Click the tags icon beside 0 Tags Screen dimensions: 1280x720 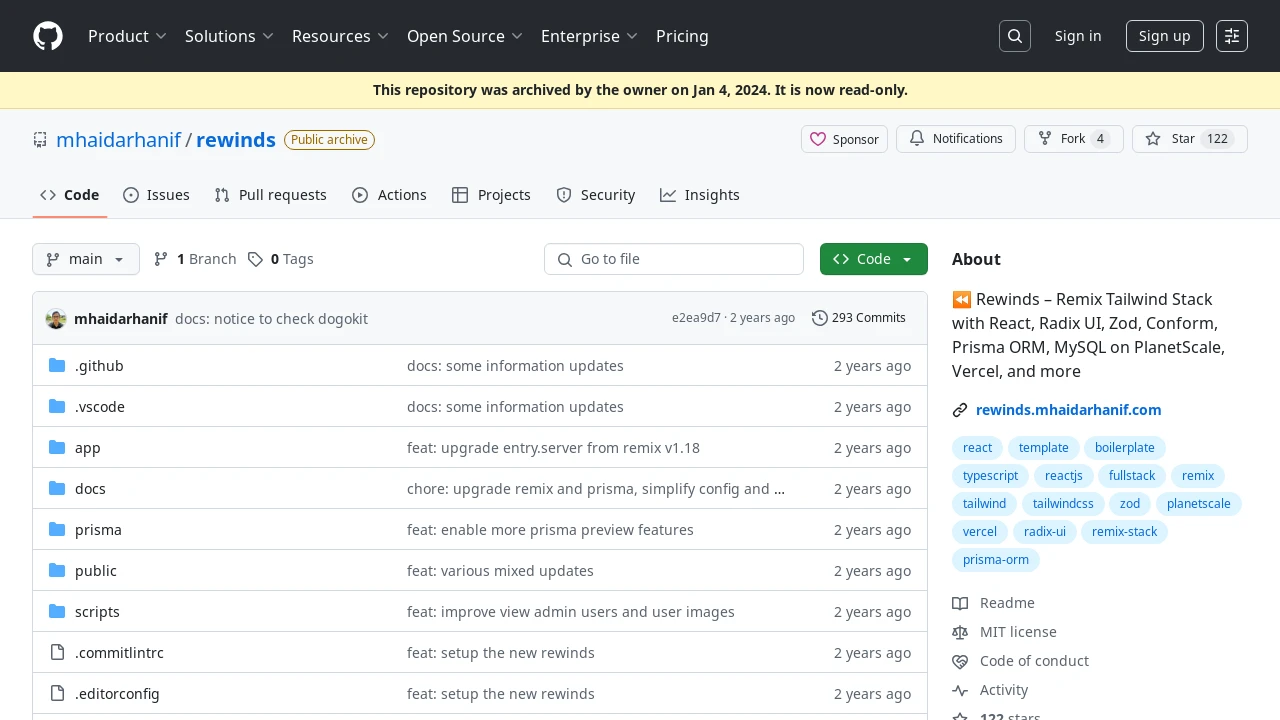[256, 259]
